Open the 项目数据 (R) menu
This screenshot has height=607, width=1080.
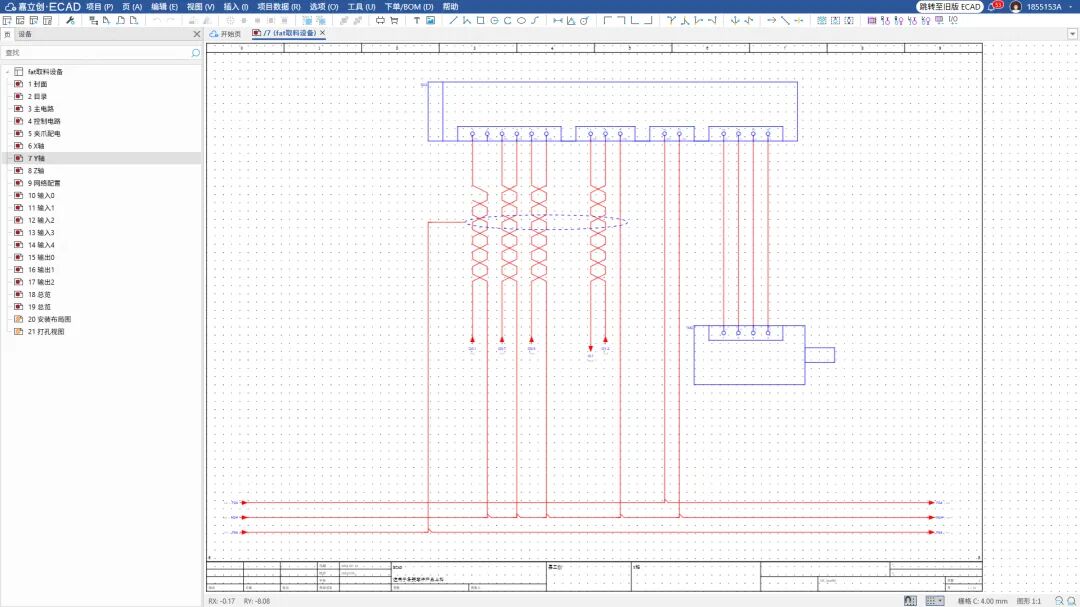(x=278, y=7)
